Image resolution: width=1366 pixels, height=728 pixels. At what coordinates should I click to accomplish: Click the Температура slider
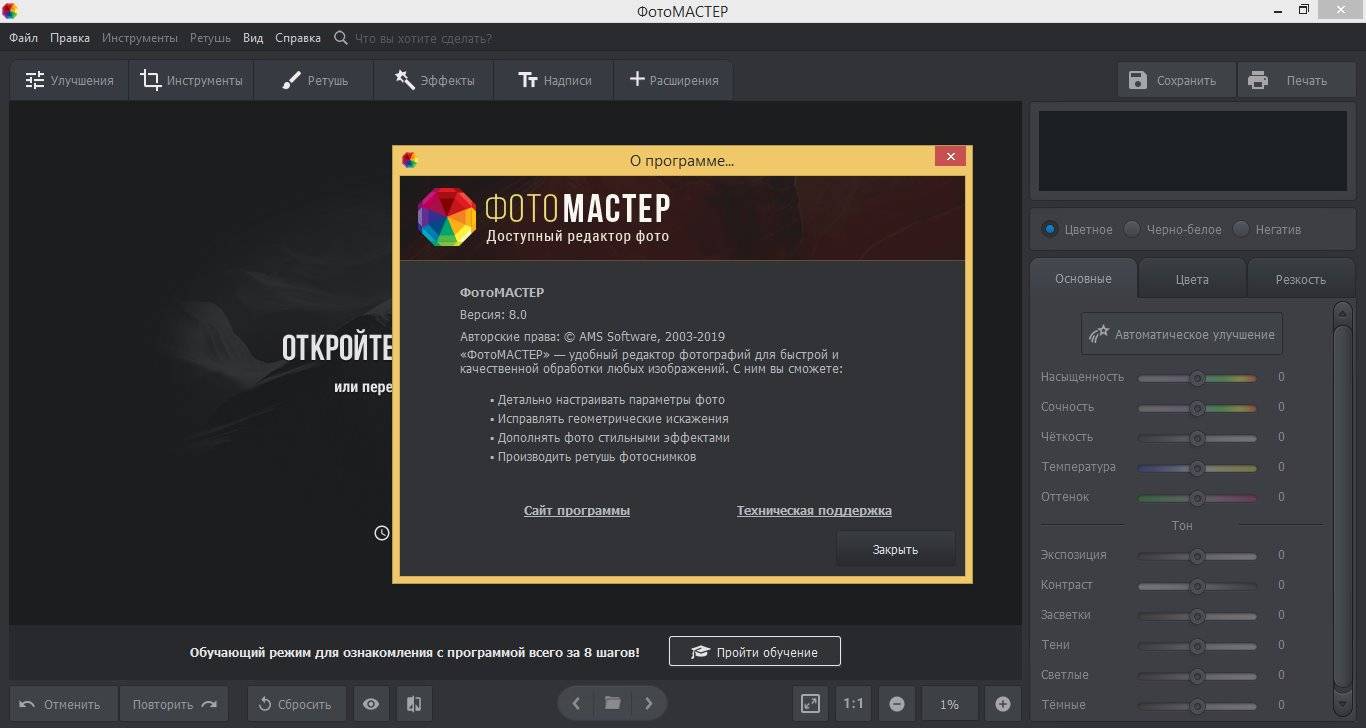click(1197, 468)
